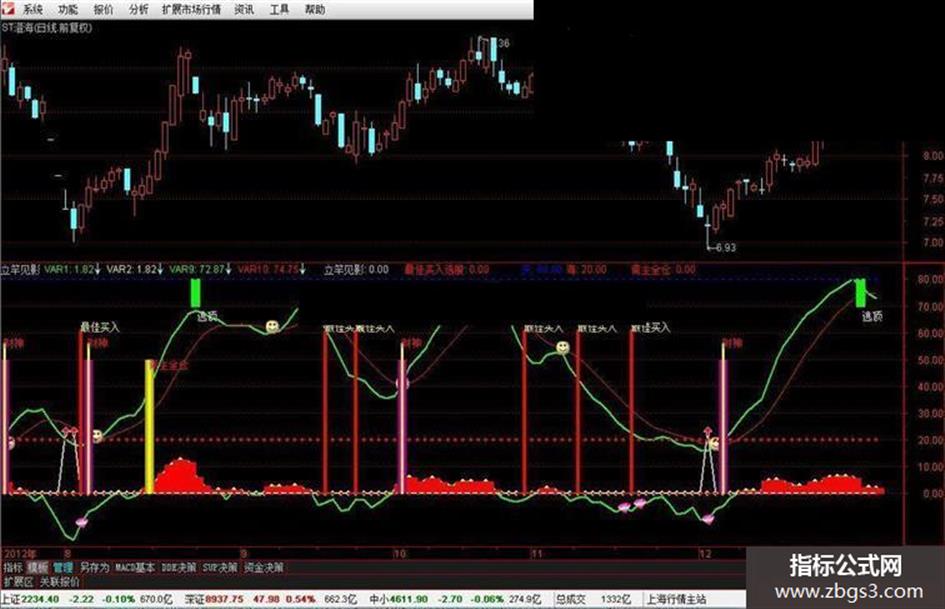Click the app logo icon in menu bar
The width and height of the screenshot is (945, 609).
[8, 8]
